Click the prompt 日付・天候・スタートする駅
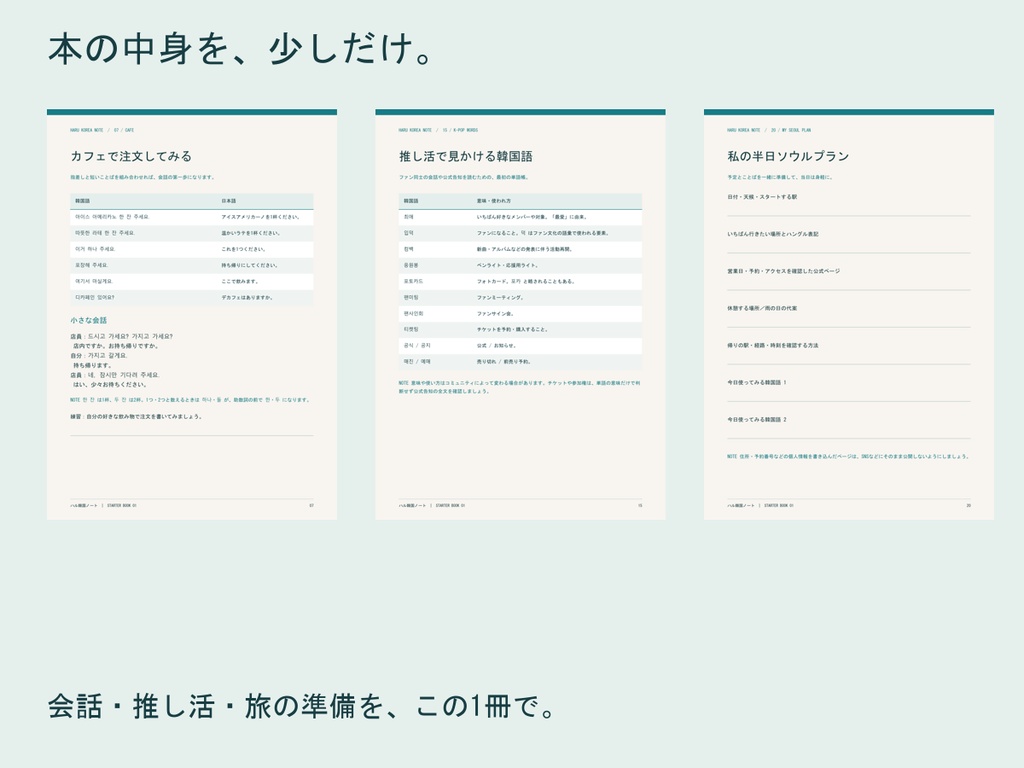This screenshot has width=1024, height=768. pos(762,197)
